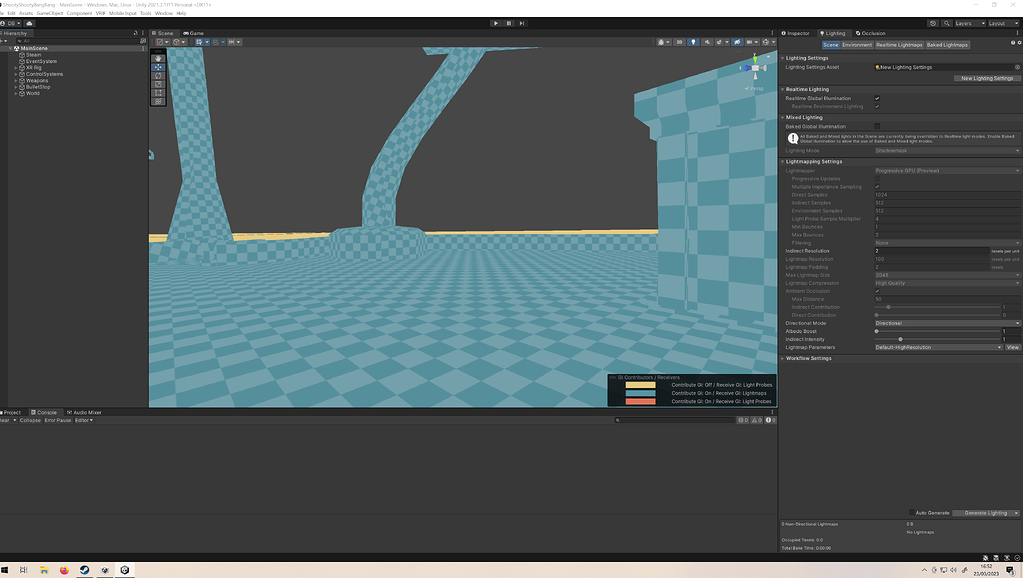Viewport: 1023px width, 578px height.
Task: Expand the Workflow Settings section
Action: point(808,358)
